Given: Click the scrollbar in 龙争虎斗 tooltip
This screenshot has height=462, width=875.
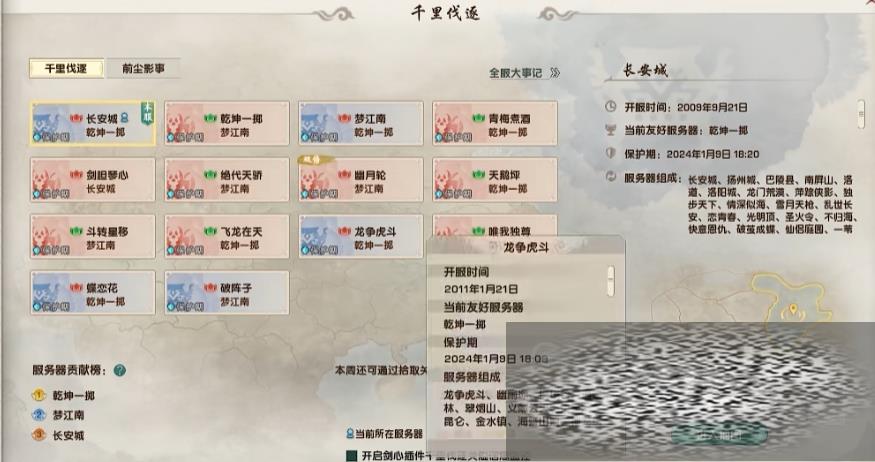Looking at the screenshot, I should tap(611, 281).
